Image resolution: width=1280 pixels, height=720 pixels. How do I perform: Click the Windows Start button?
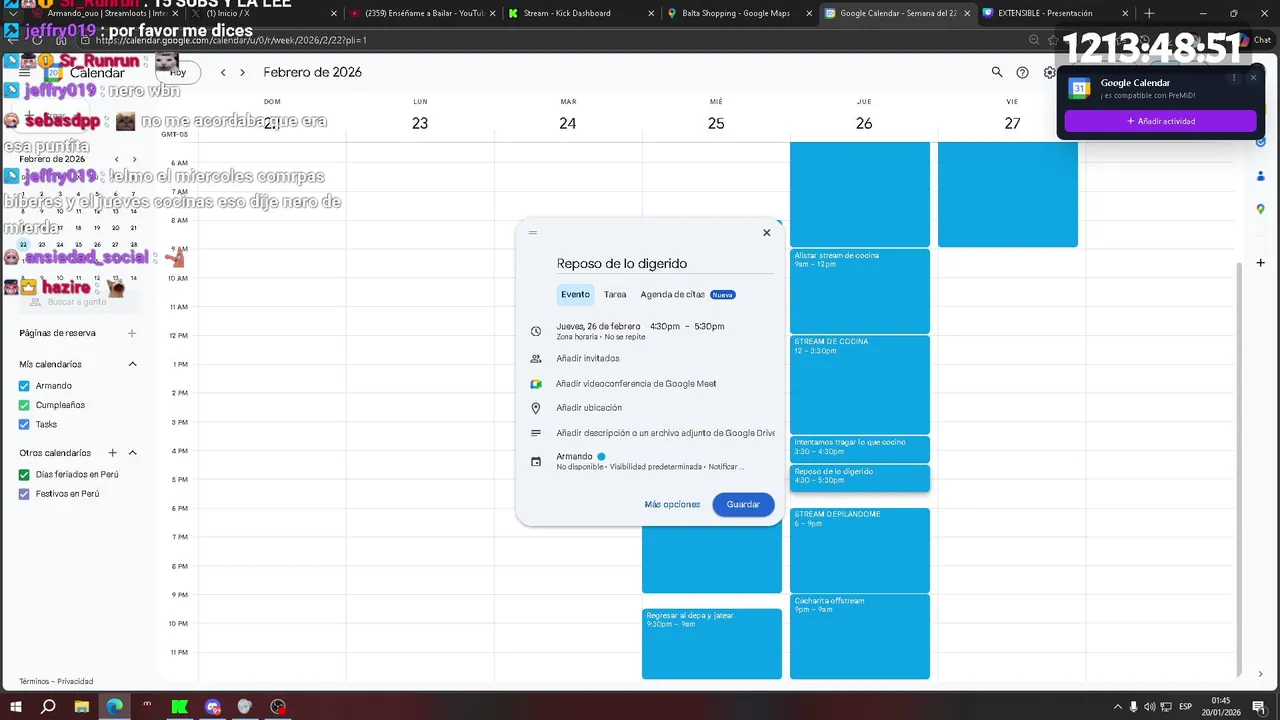pyautogui.click(x=15, y=707)
